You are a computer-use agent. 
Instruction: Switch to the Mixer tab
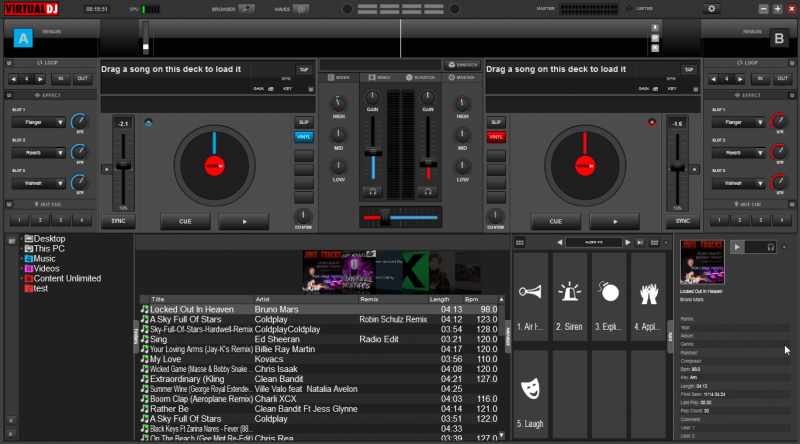339,78
